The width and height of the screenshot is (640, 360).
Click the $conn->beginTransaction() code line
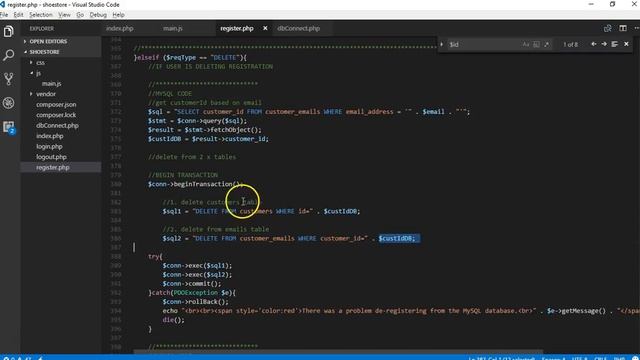click(x=196, y=184)
